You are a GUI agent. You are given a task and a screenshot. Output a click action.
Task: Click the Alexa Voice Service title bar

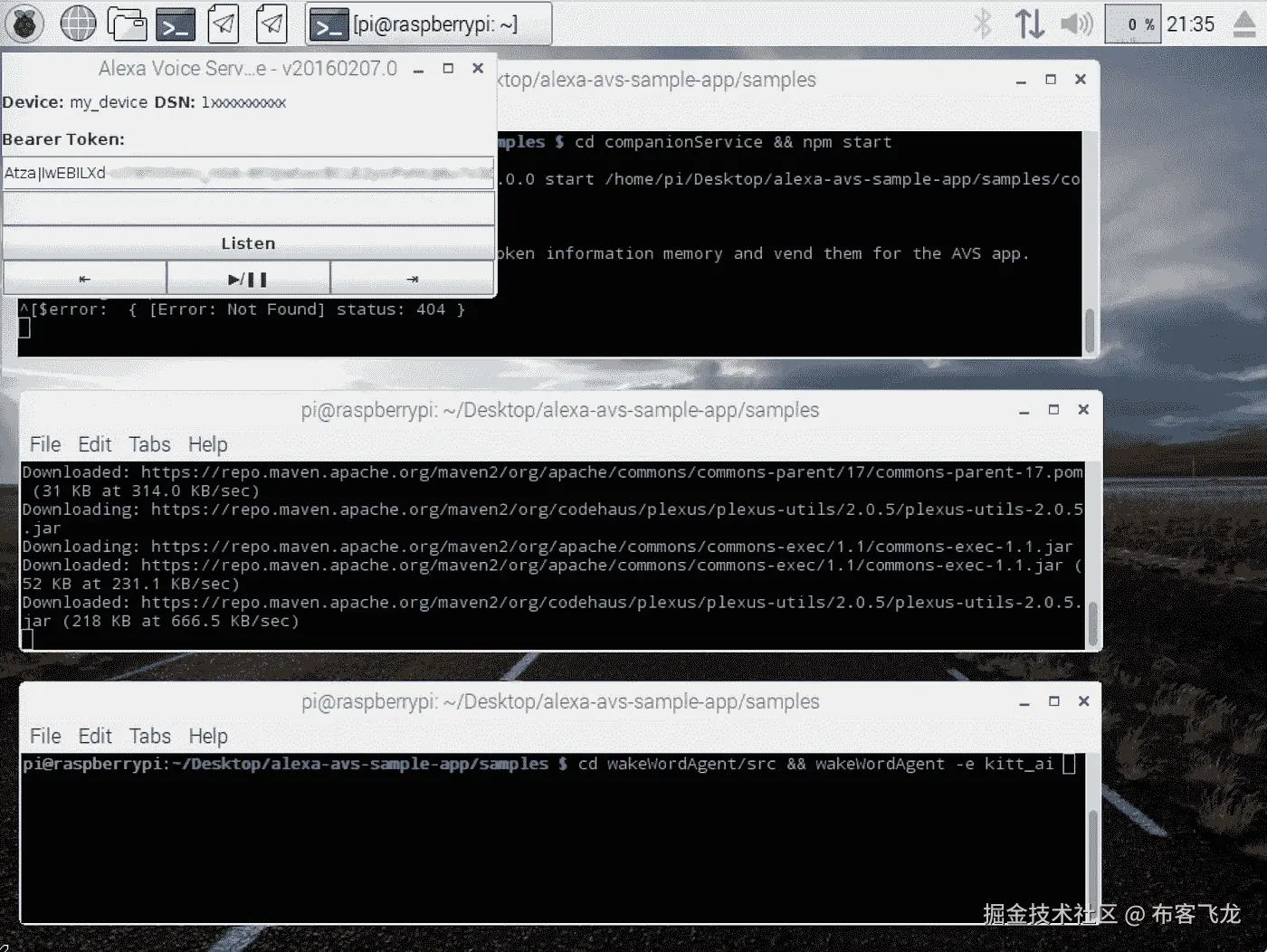pyautogui.click(x=248, y=69)
